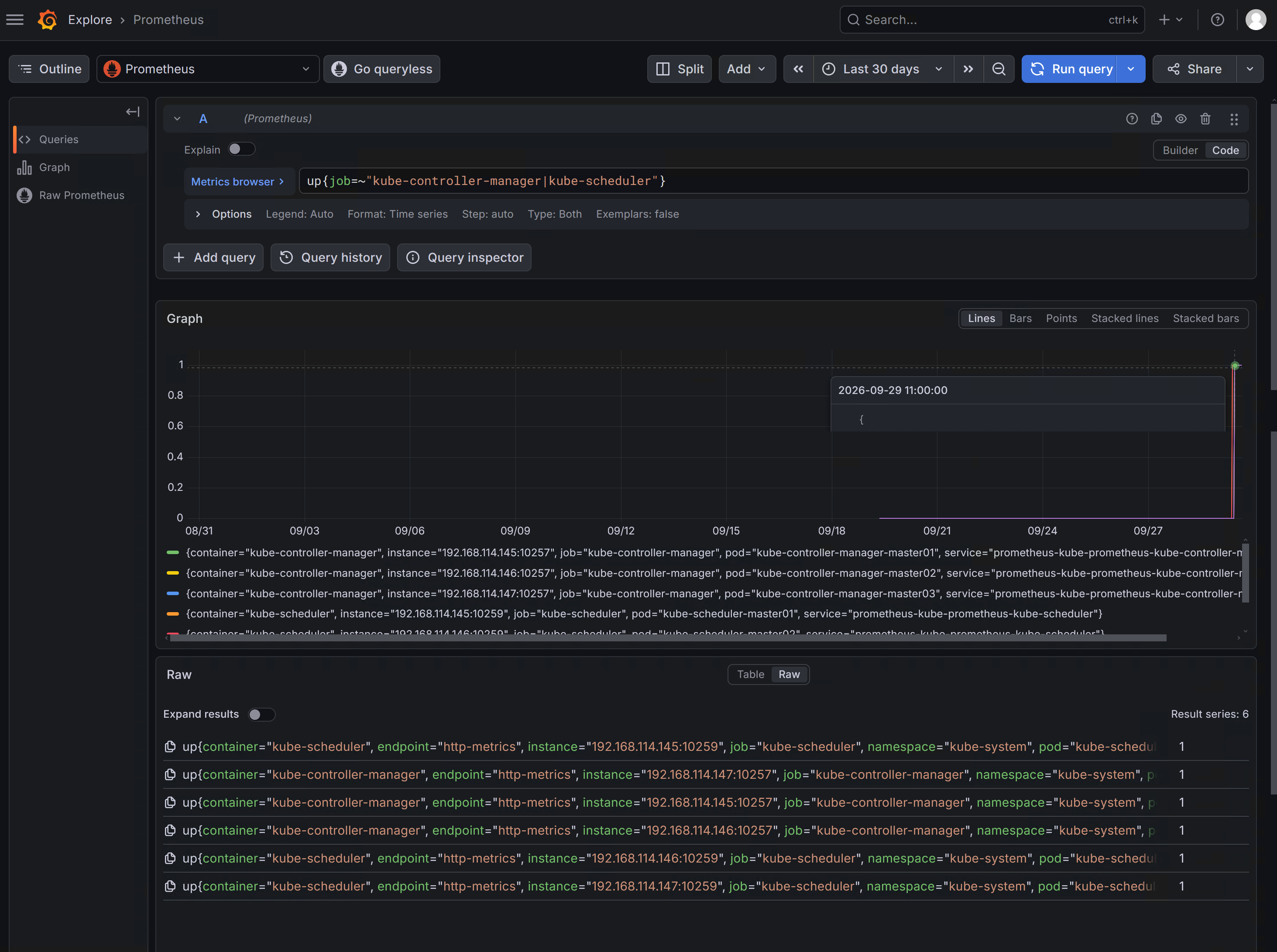Toggle the Explain switch

[241, 149]
